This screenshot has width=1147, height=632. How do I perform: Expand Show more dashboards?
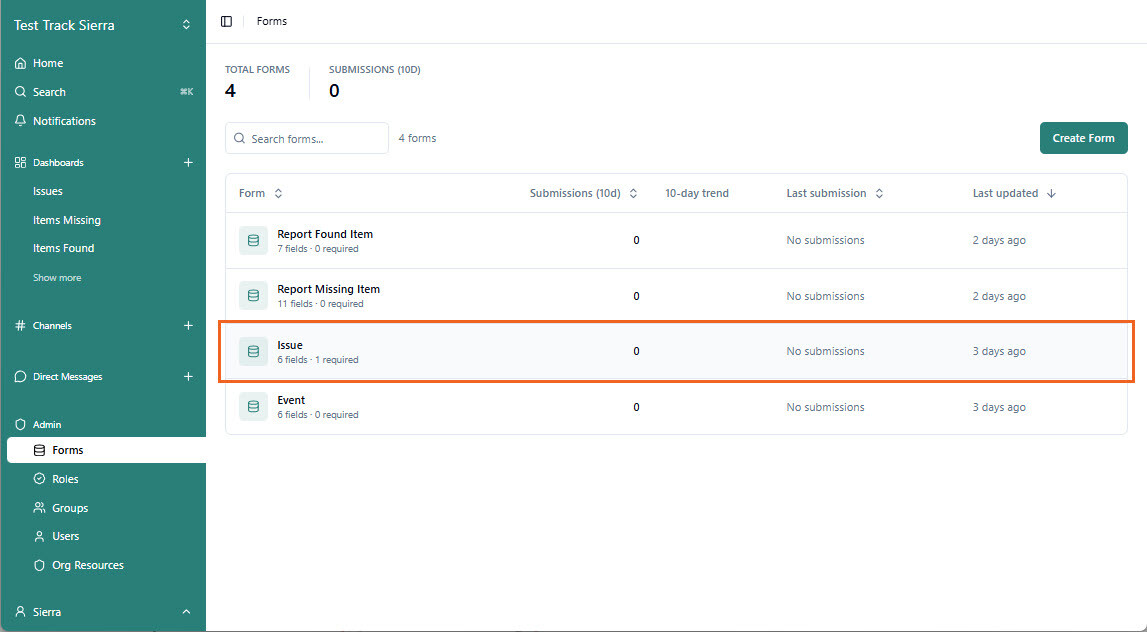pos(57,278)
